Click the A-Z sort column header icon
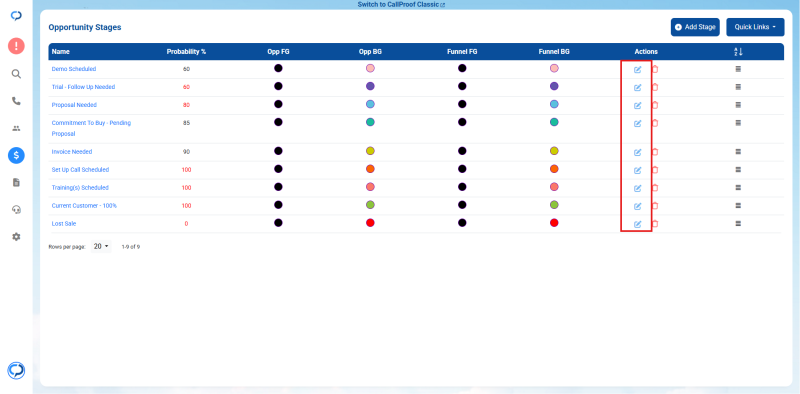Viewport: 800px width, 394px height. click(x=738, y=52)
